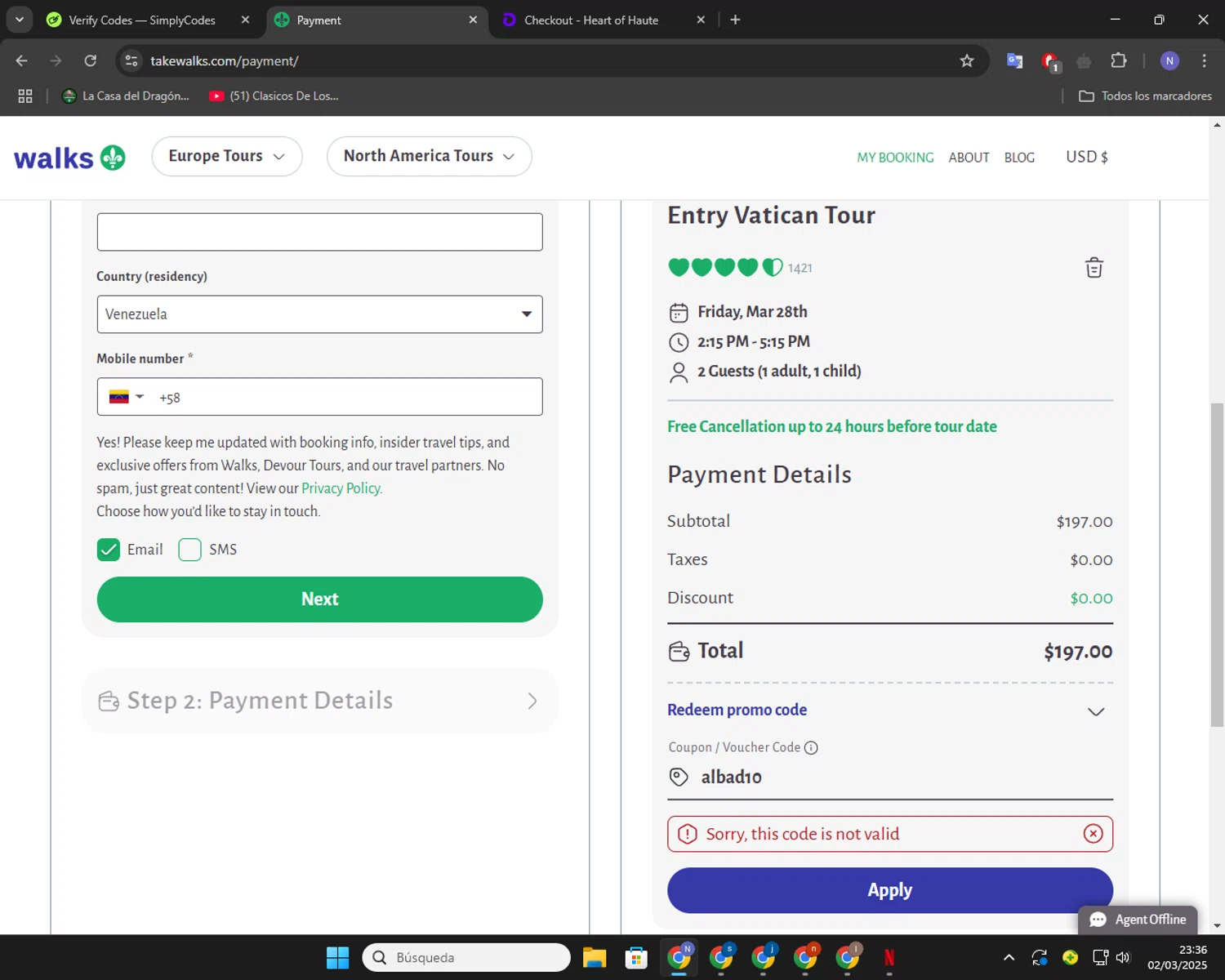Click the heart rating with 1421 reviews

[x=725, y=267]
